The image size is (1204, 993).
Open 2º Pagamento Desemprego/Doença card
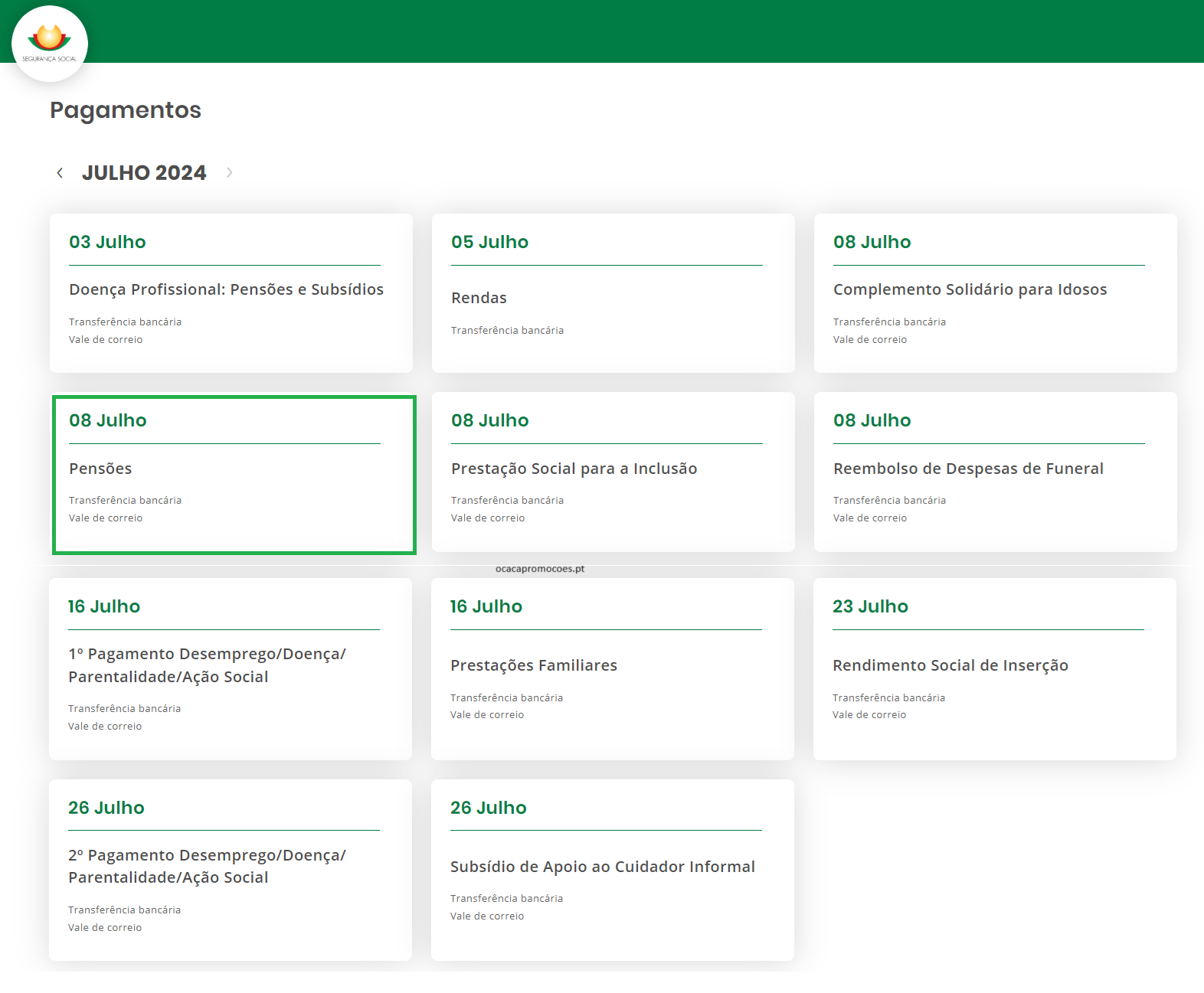pos(207,867)
